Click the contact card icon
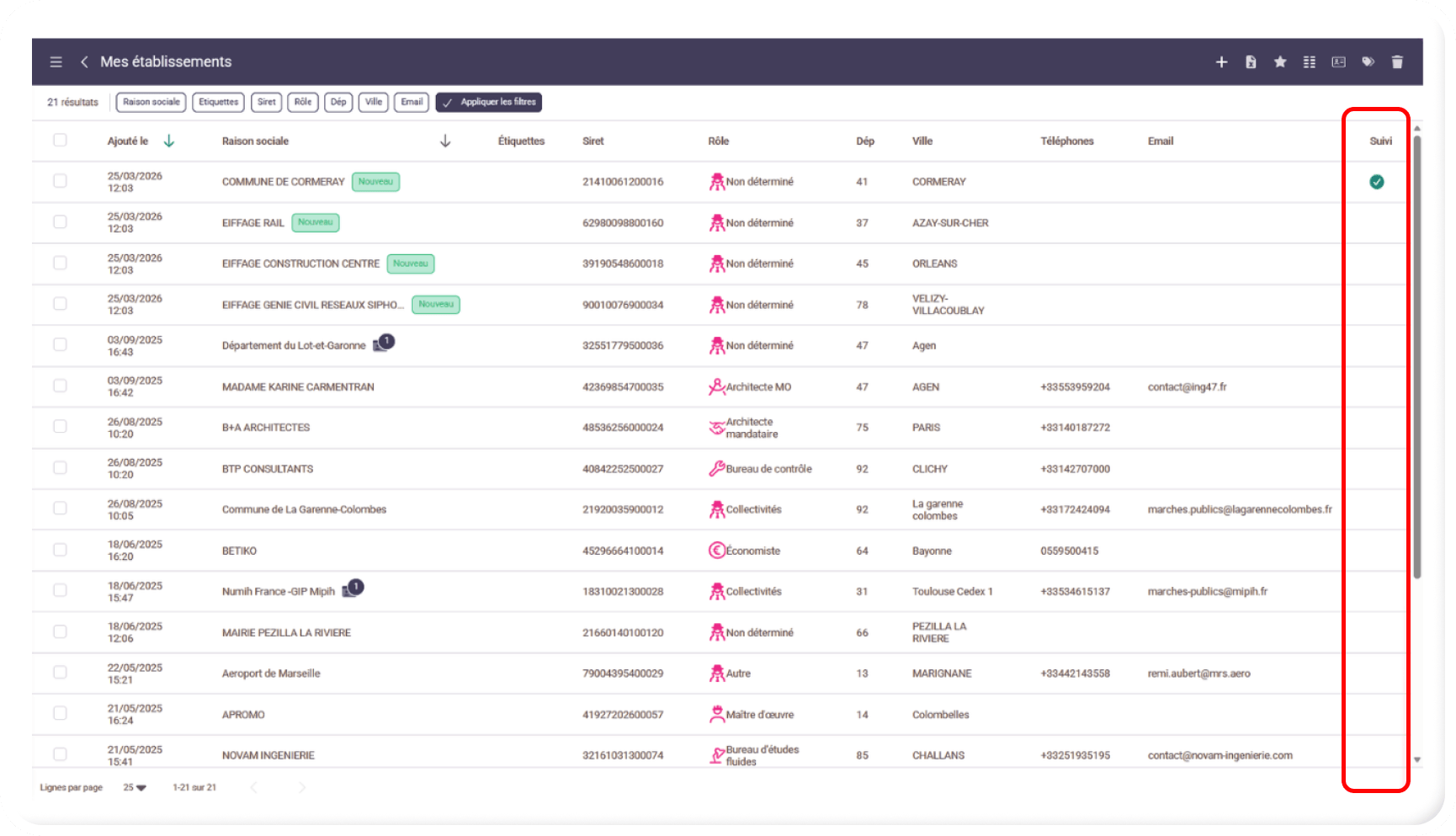Viewport: 1456px width, 836px height. (x=1338, y=62)
